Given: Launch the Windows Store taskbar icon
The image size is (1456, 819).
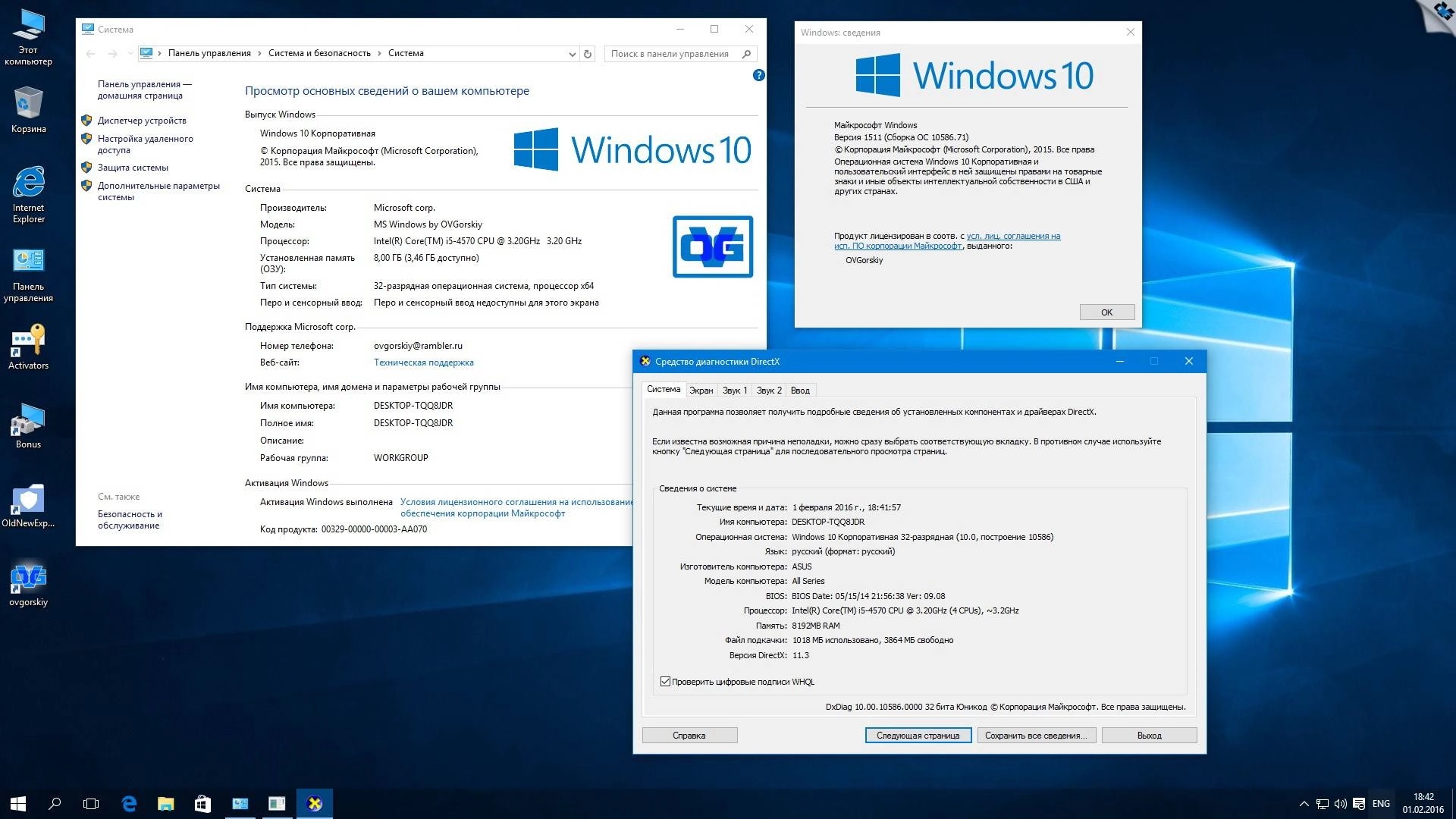Looking at the screenshot, I should (x=202, y=803).
